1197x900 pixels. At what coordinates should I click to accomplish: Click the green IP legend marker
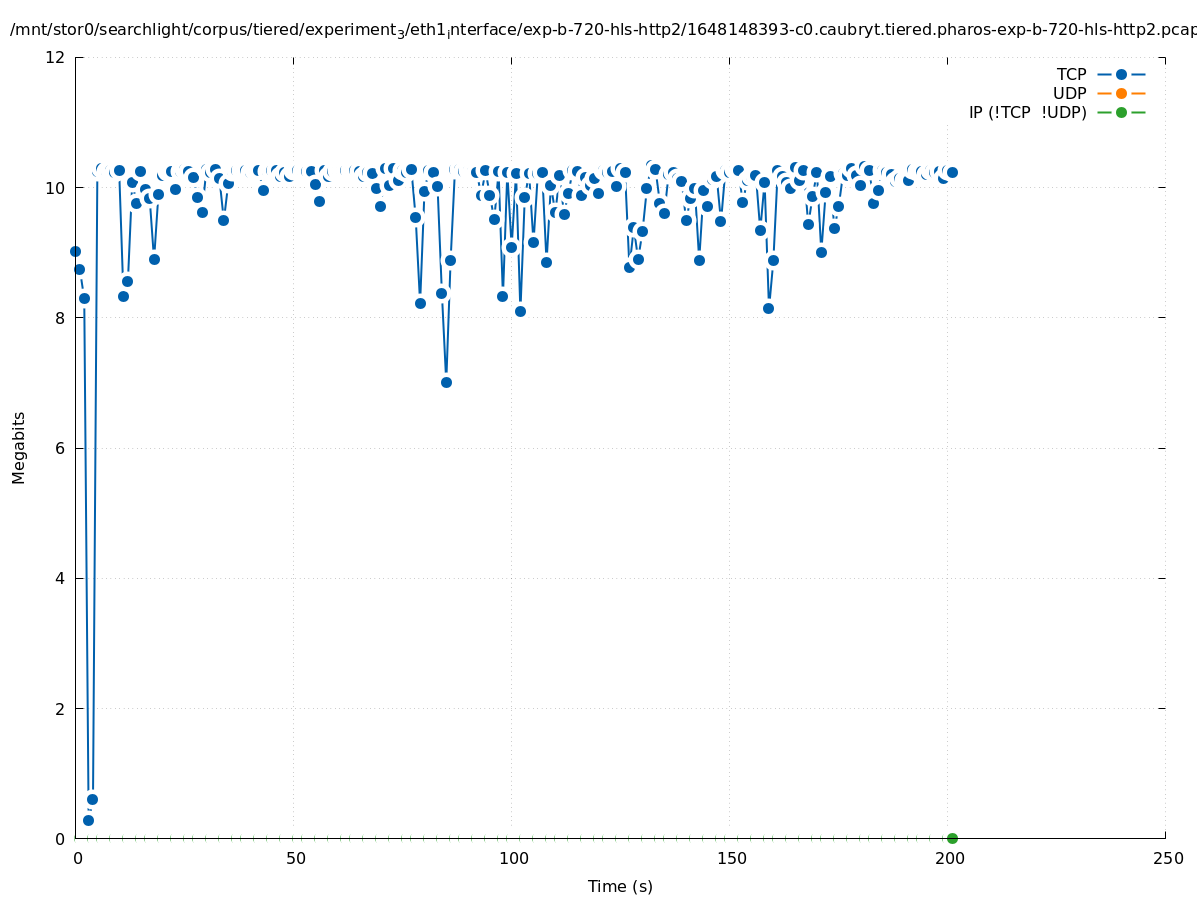[x=1121, y=112]
